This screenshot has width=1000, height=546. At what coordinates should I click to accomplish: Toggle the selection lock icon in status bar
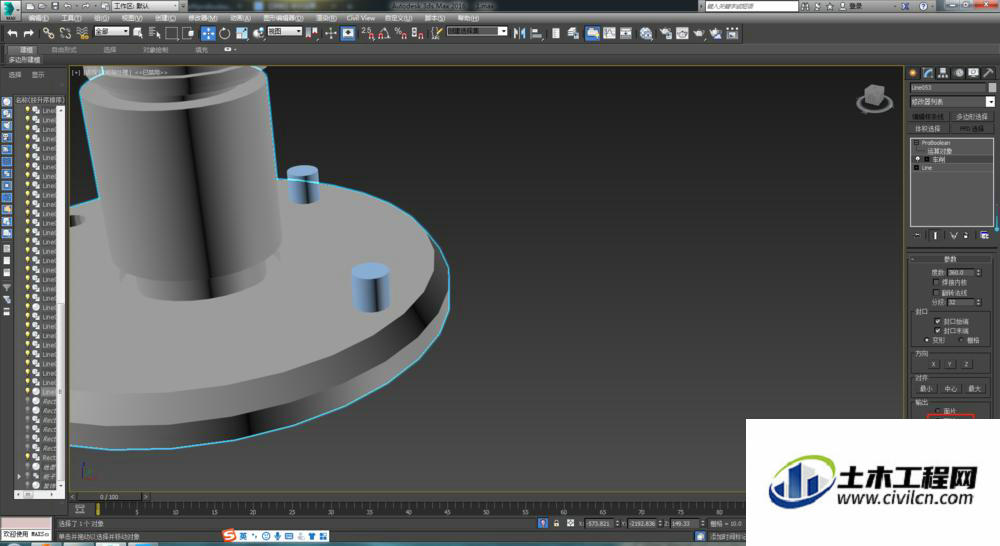[556, 523]
